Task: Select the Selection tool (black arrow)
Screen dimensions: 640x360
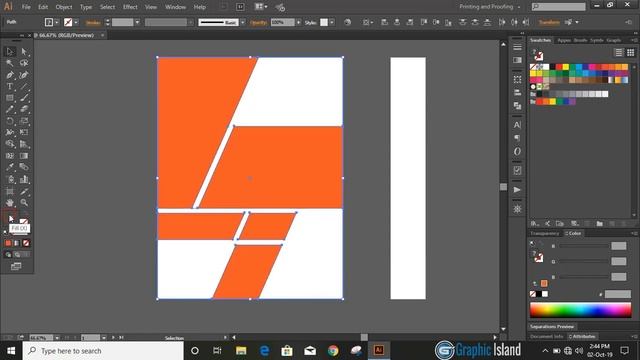Action: coord(10,51)
